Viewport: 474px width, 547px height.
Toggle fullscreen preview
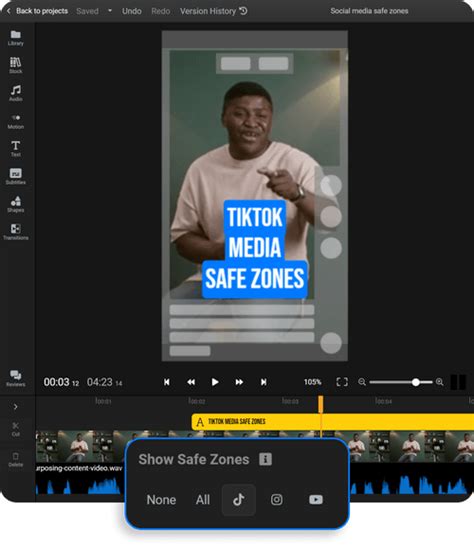coord(342,382)
